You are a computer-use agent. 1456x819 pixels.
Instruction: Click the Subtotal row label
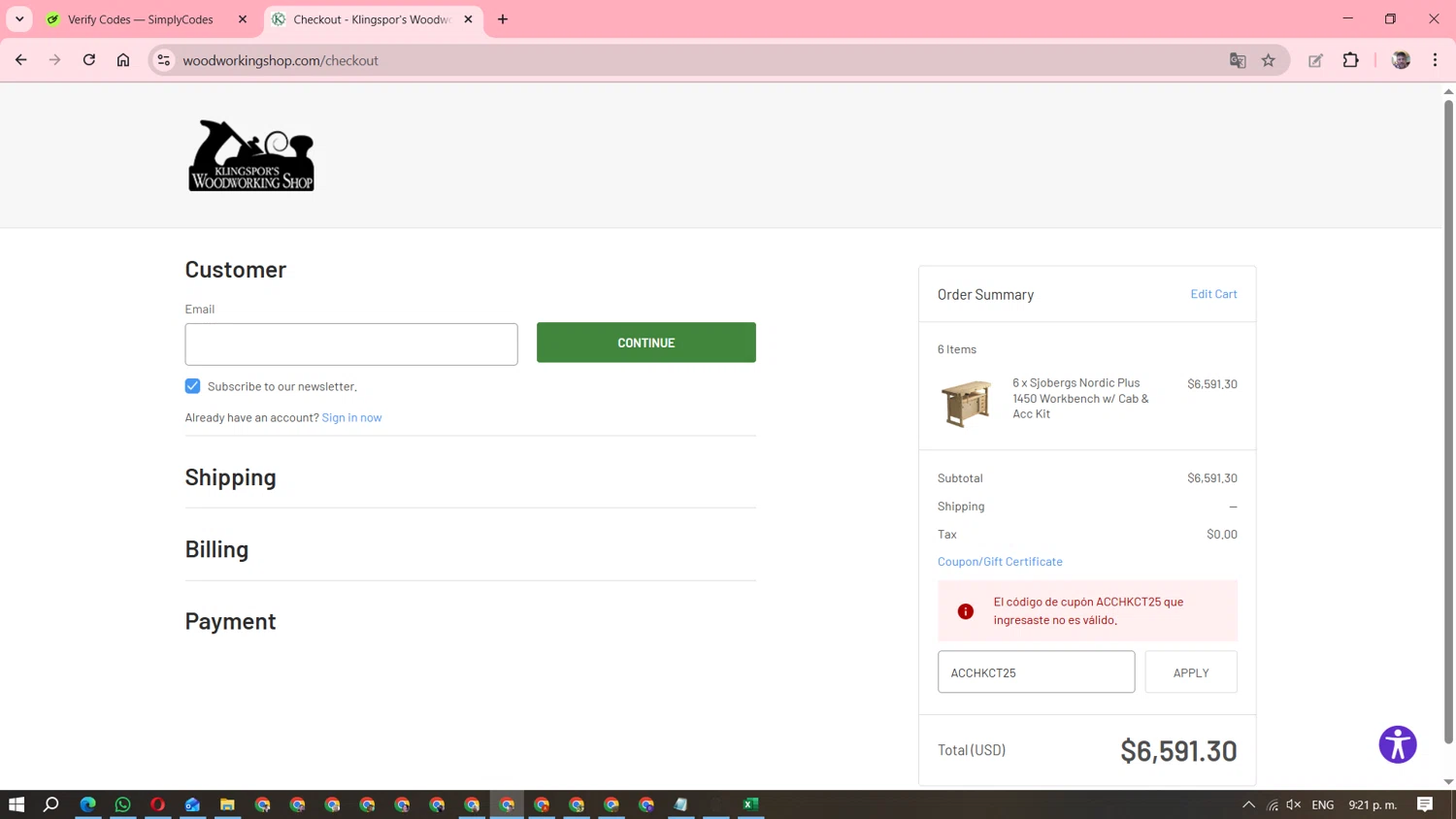960,478
